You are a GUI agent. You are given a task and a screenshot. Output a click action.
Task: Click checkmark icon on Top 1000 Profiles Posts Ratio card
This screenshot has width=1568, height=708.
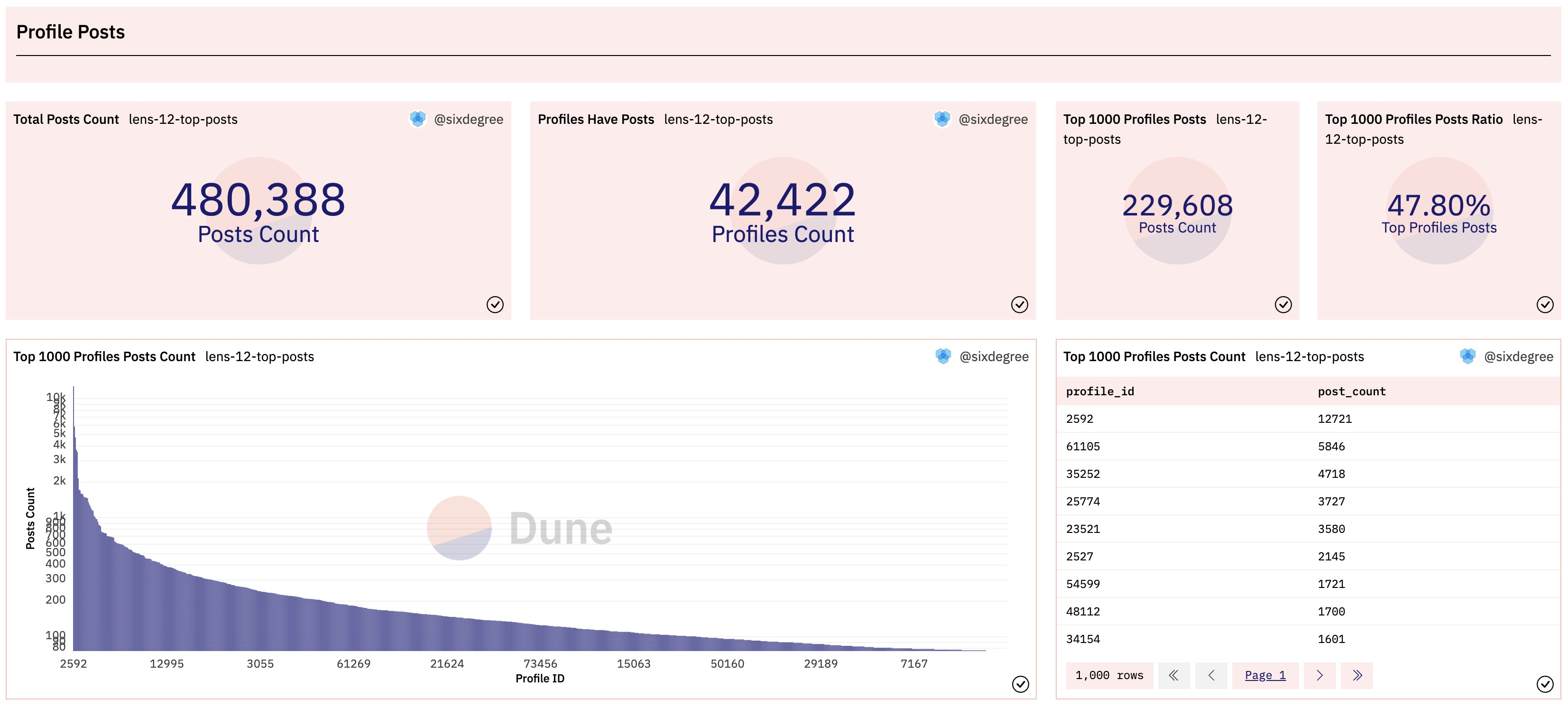[x=1545, y=304]
